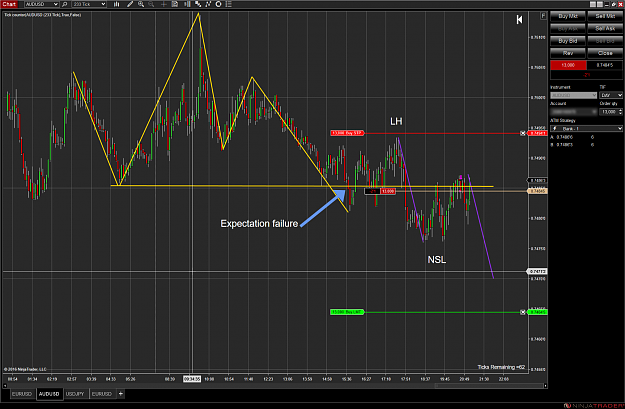Click the horizontal scrollbar thumb
Image resolution: width=625 pixels, height=409 pixels.
click(489, 385)
